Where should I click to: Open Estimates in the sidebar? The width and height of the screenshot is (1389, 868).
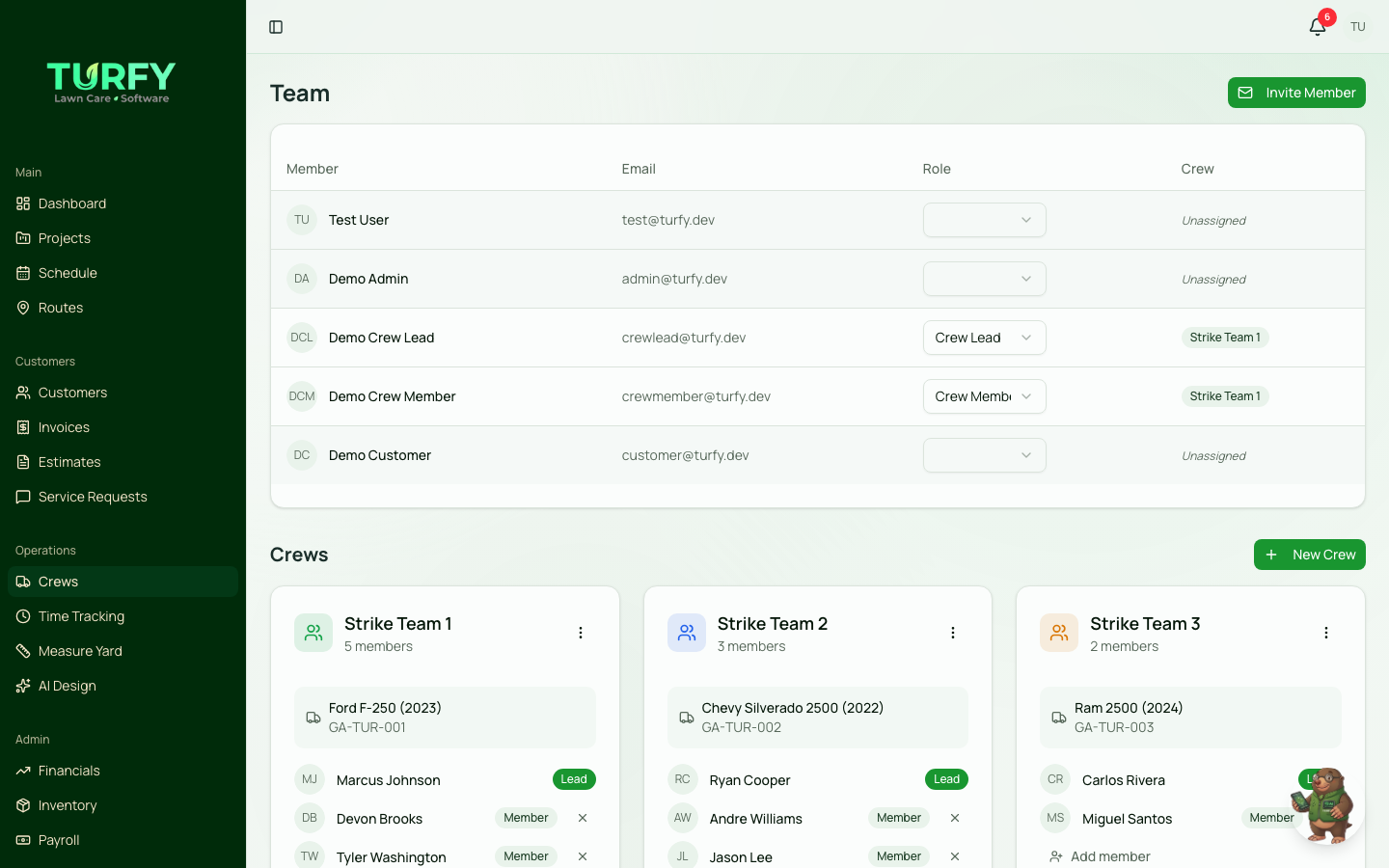123,462
